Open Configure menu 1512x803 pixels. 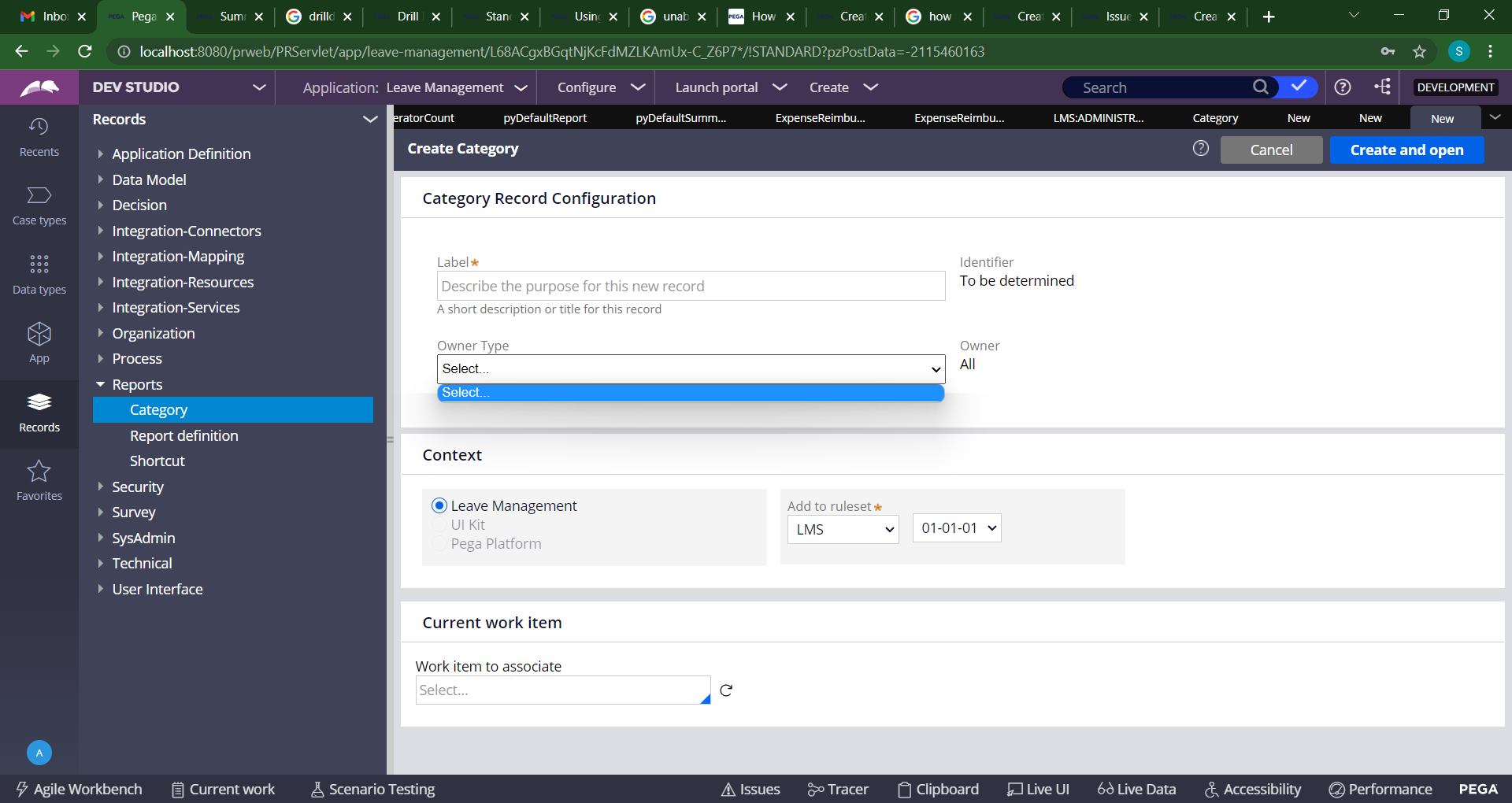click(x=601, y=87)
